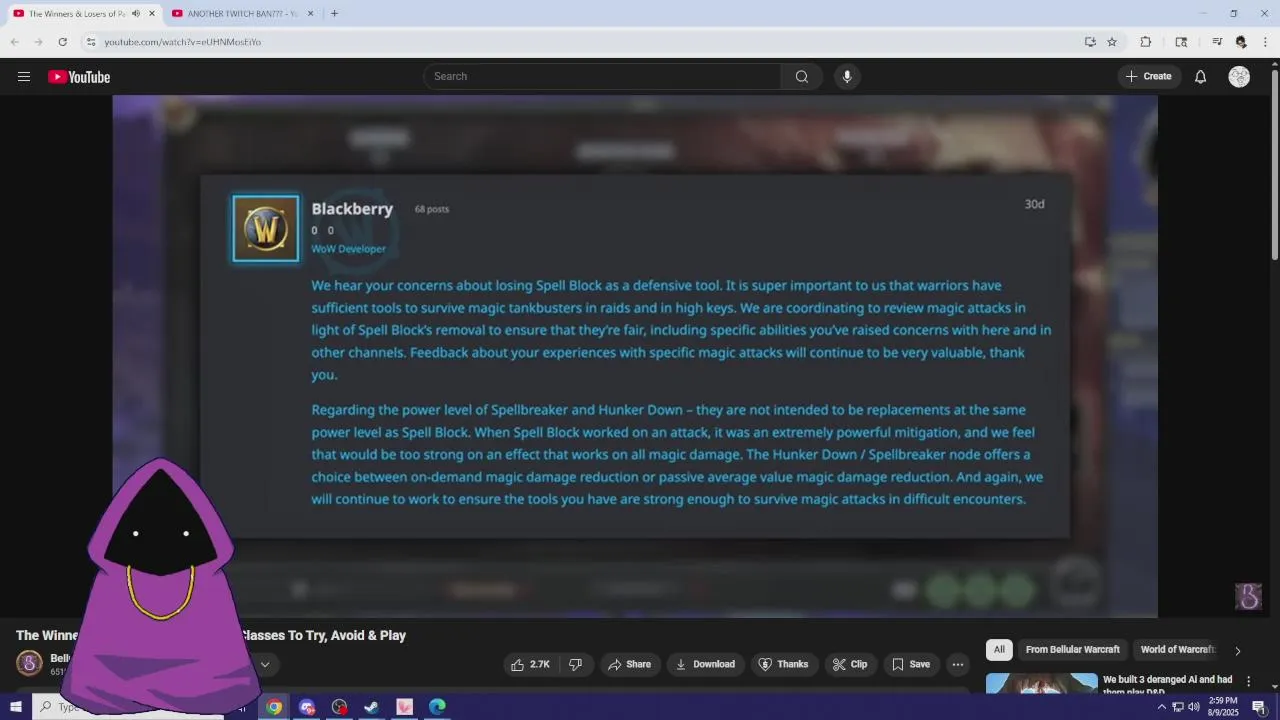The height and width of the screenshot is (720, 1280).
Task: Focus the YouTube search field
Action: click(x=602, y=77)
